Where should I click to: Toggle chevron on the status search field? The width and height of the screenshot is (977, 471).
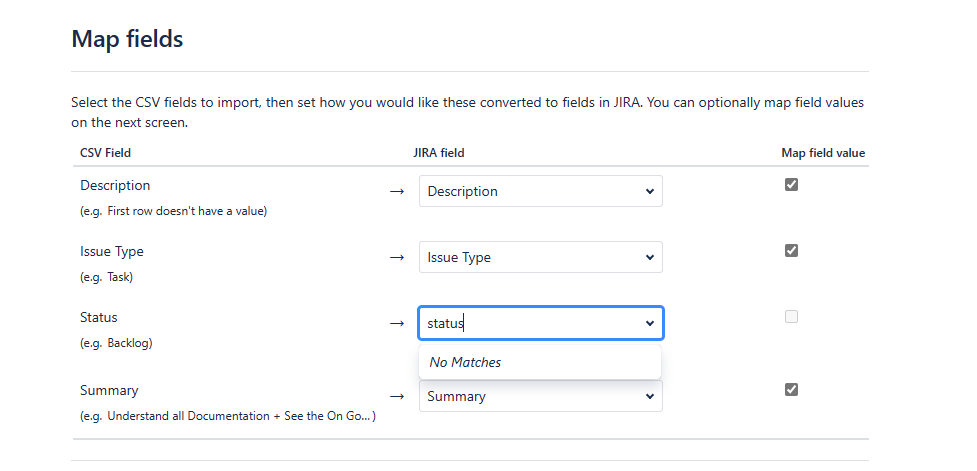coord(649,323)
